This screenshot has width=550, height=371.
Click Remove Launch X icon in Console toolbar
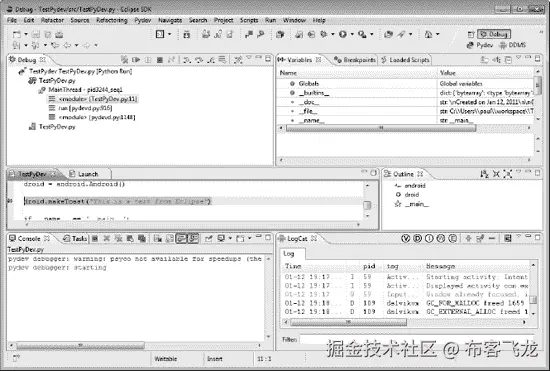tap(107, 239)
